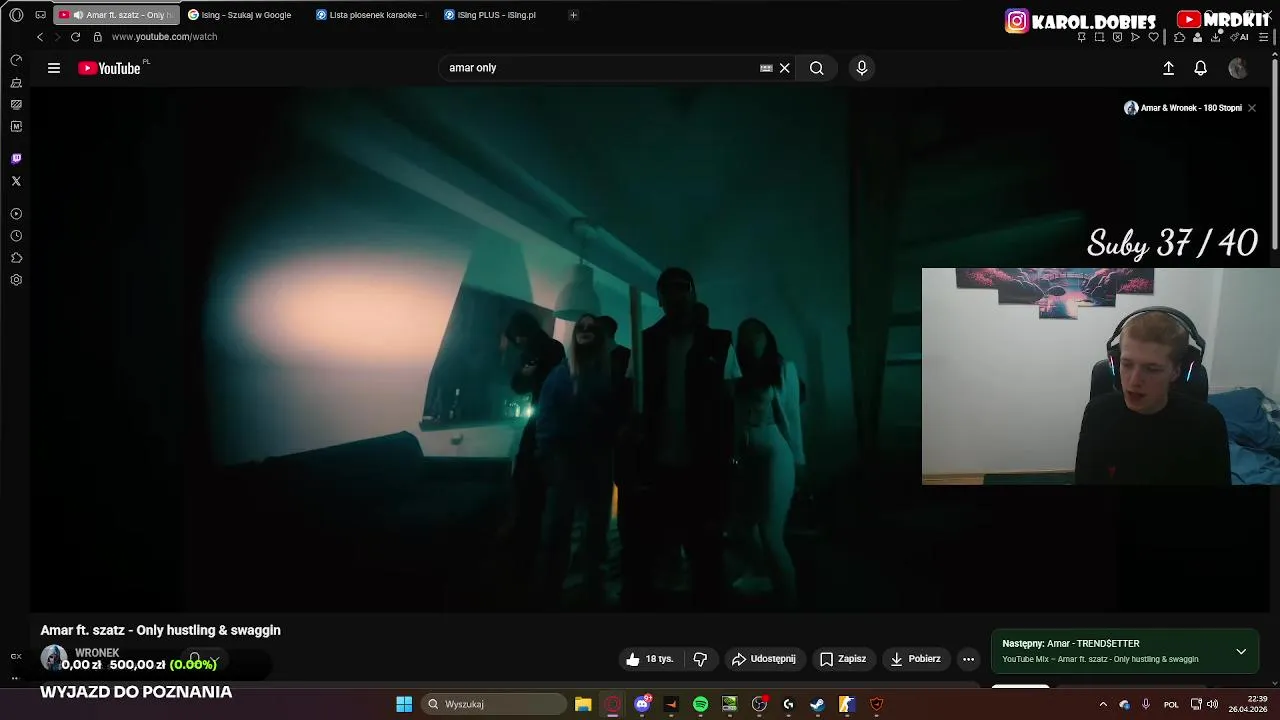Show hidden tray icons chevron
The height and width of the screenshot is (720, 1280).
[x=1103, y=704]
